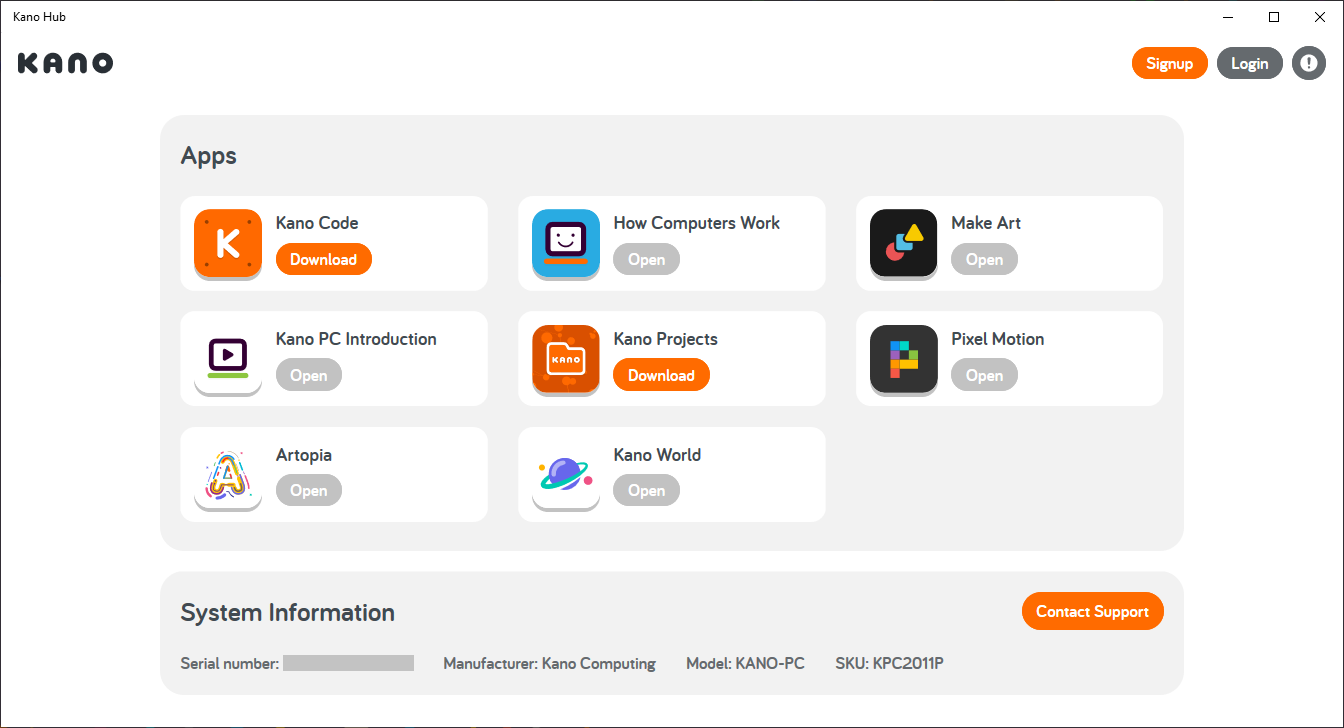This screenshot has width=1344, height=728.
Task: Click the Contact Support button
Action: (1093, 611)
